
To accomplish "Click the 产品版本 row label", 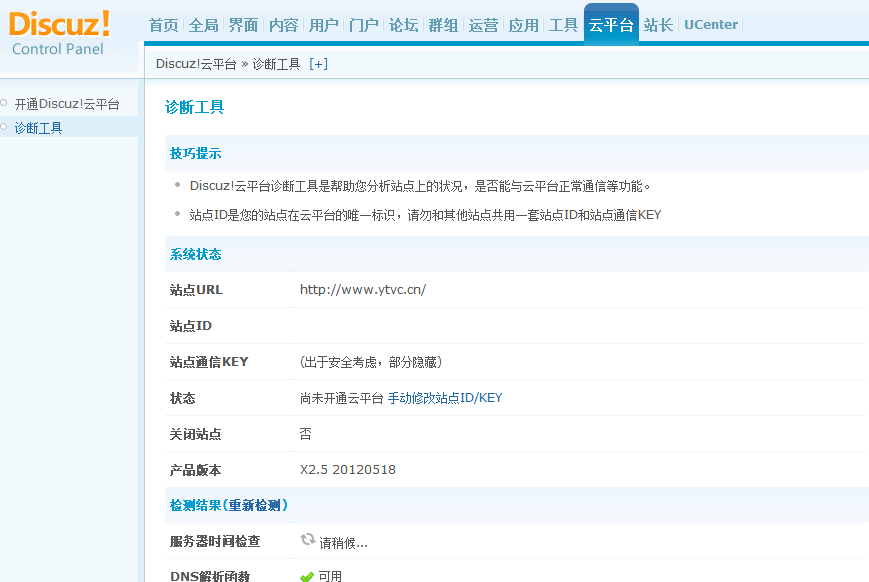I will (x=195, y=470).
